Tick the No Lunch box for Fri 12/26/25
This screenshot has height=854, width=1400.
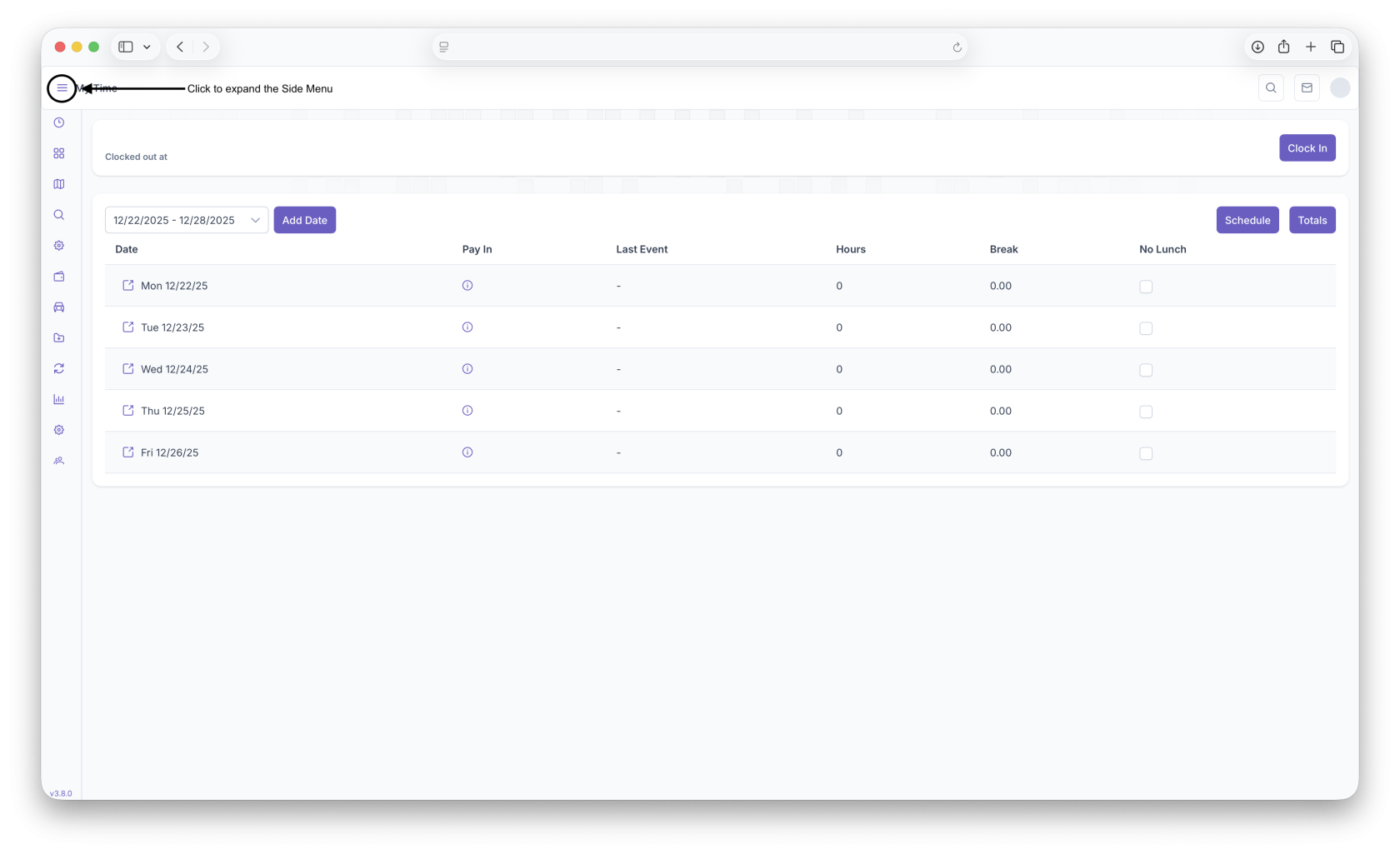(1146, 453)
